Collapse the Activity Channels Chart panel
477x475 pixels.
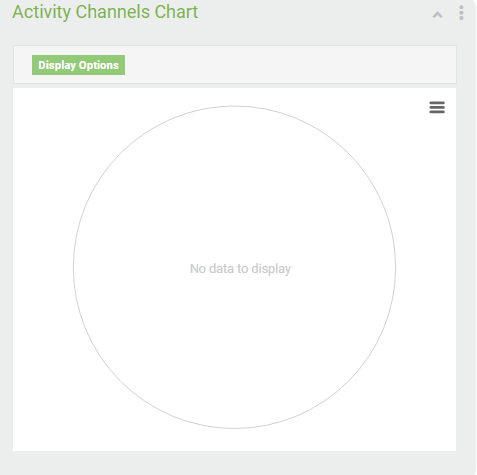pyautogui.click(x=438, y=15)
